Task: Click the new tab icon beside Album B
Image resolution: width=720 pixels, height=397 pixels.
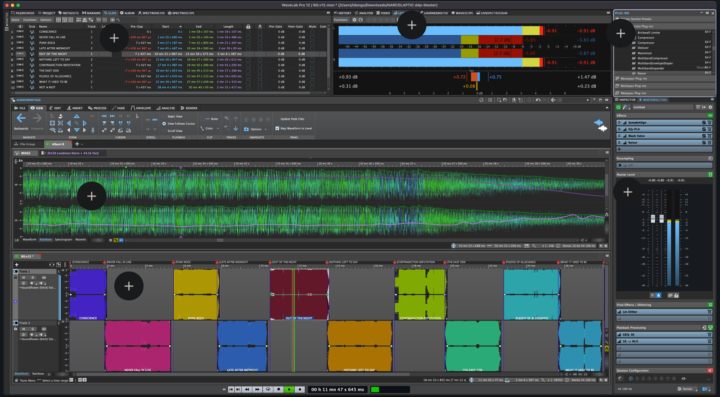Action: [x=77, y=144]
